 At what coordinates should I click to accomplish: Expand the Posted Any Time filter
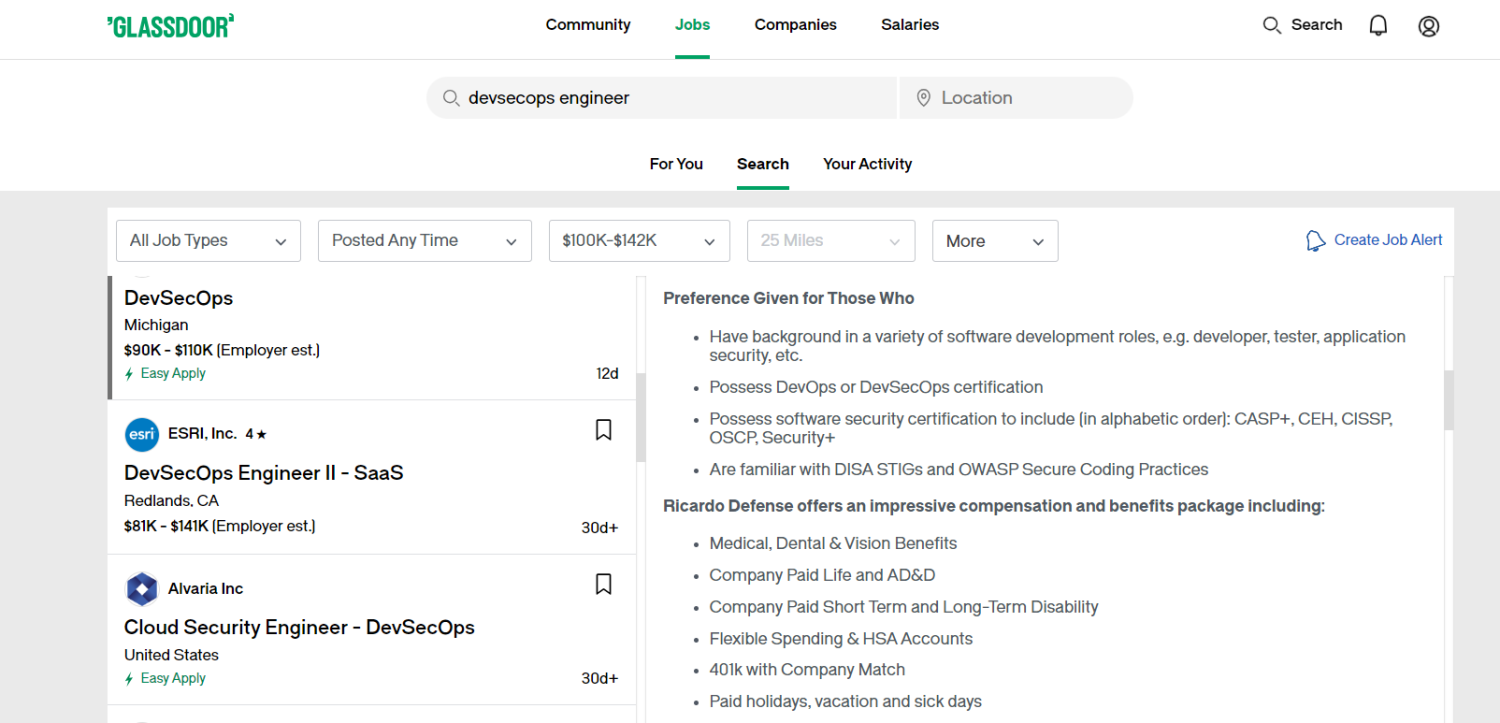(425, 241)
